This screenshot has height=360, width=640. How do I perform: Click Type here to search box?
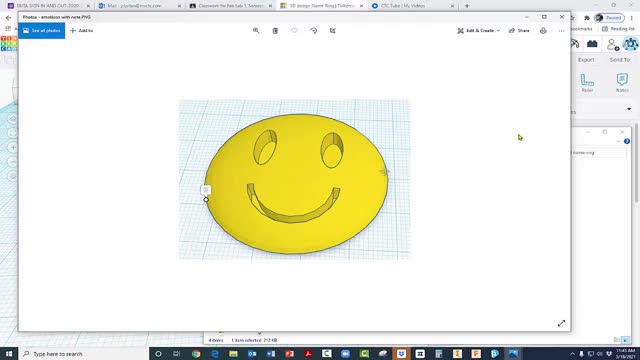point(84,354)
